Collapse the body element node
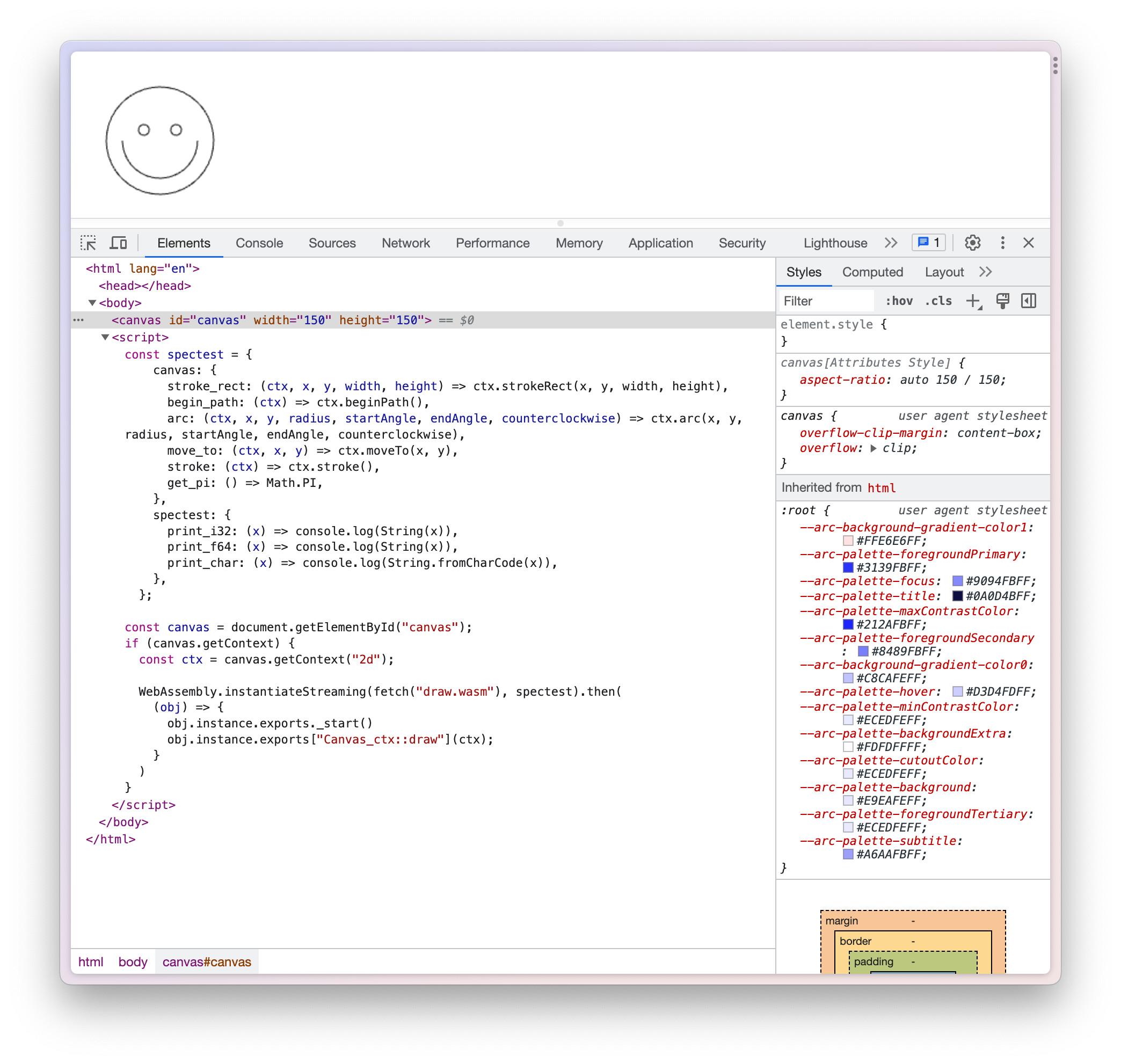Viewport: 1121px width, 1064px height. (92, 303)
